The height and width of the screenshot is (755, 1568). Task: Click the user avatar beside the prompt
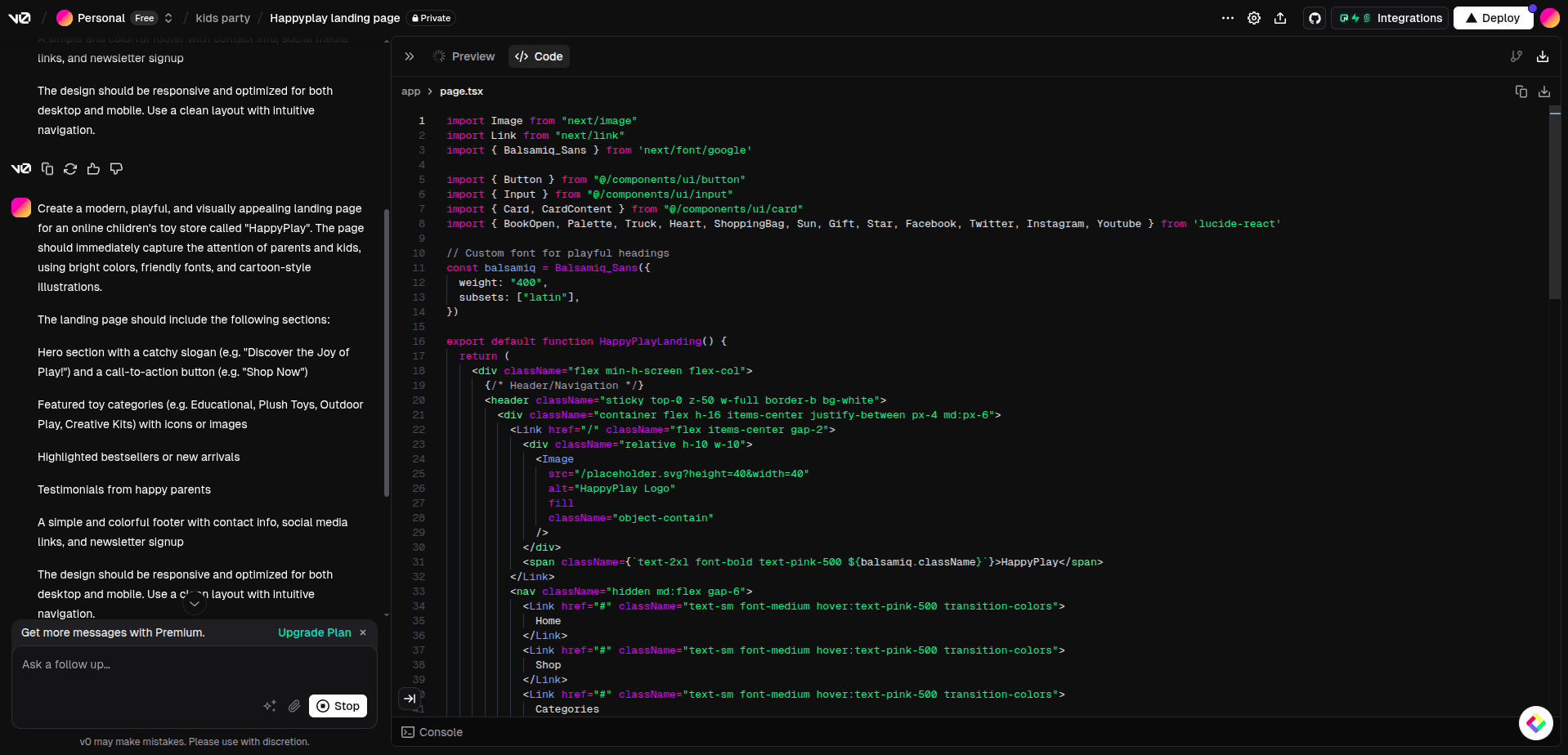pyautogui.click(x=21, y=208)
